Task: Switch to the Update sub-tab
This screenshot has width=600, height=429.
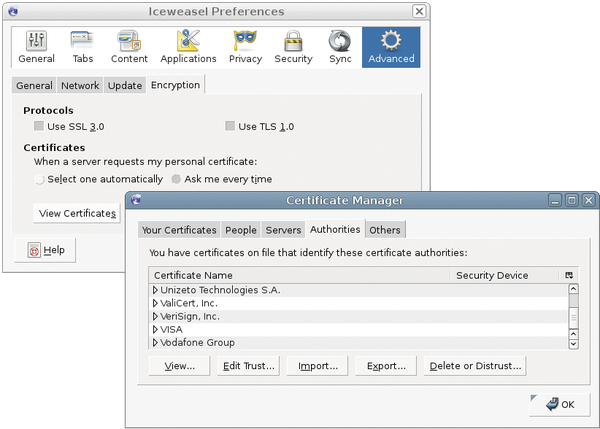Action: (x=125, y=85)
